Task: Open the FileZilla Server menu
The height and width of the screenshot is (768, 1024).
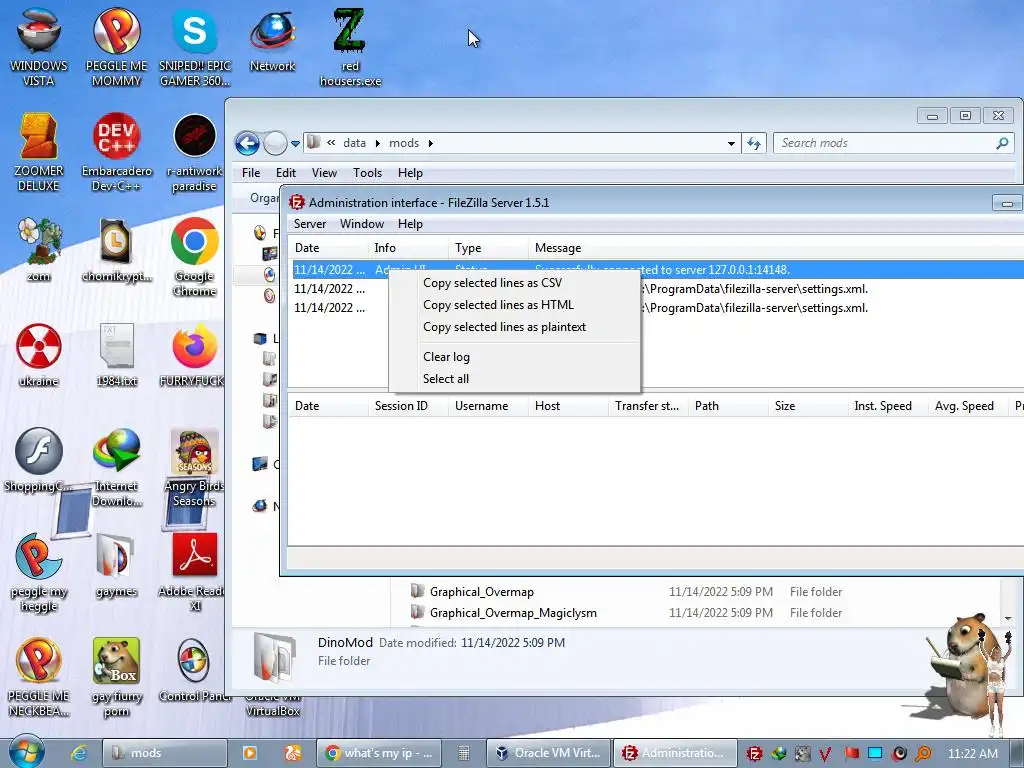Action: click(310, 223)
